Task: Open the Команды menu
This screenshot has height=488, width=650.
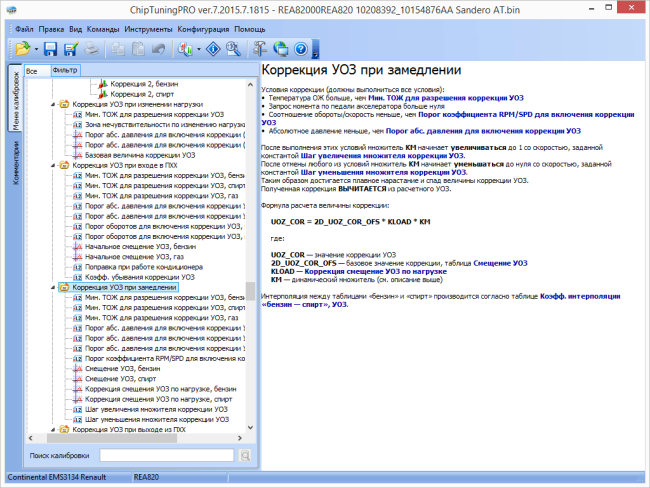Action: pos(103,29)
